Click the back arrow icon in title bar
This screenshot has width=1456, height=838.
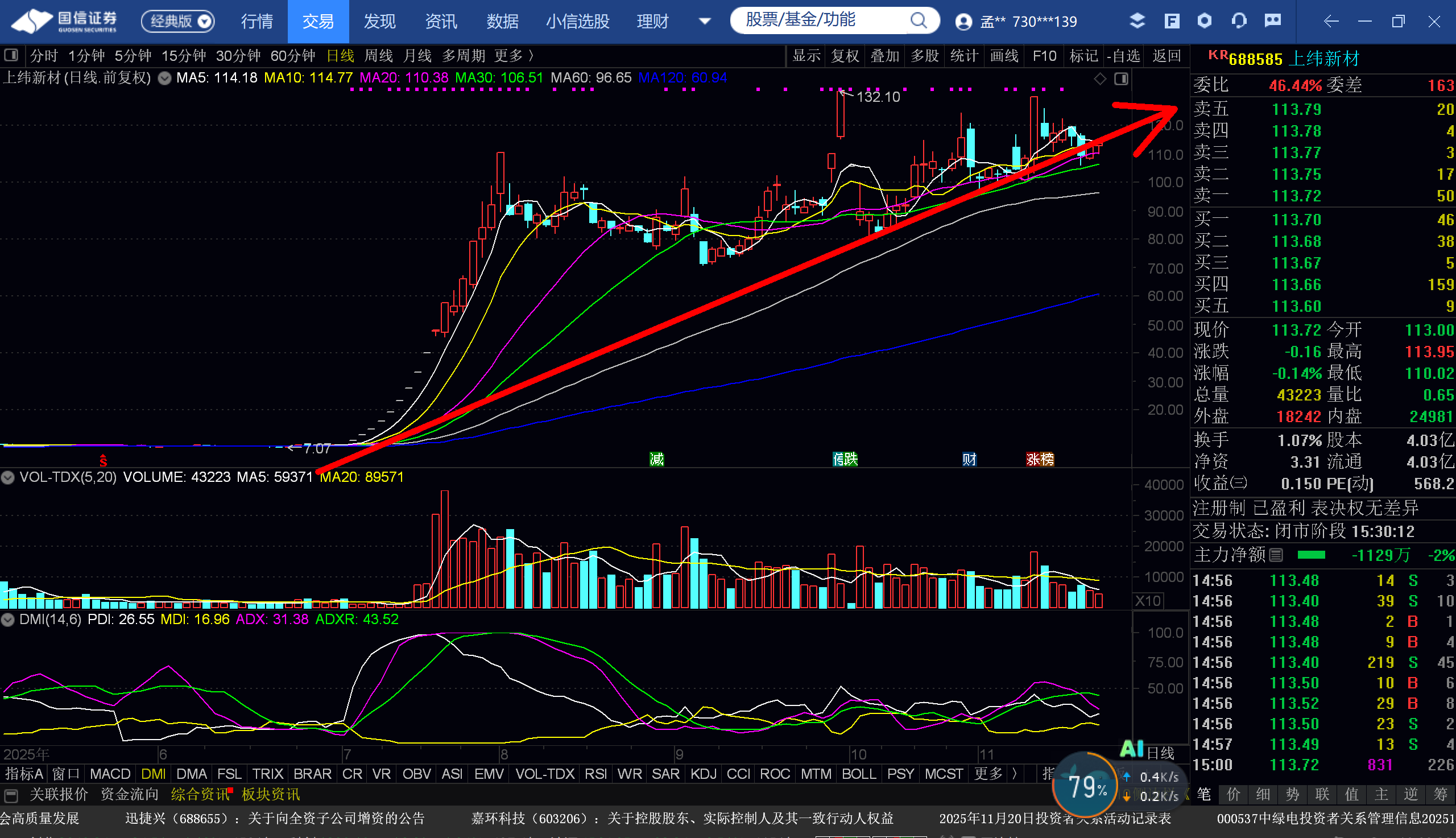click(1331, 21)
